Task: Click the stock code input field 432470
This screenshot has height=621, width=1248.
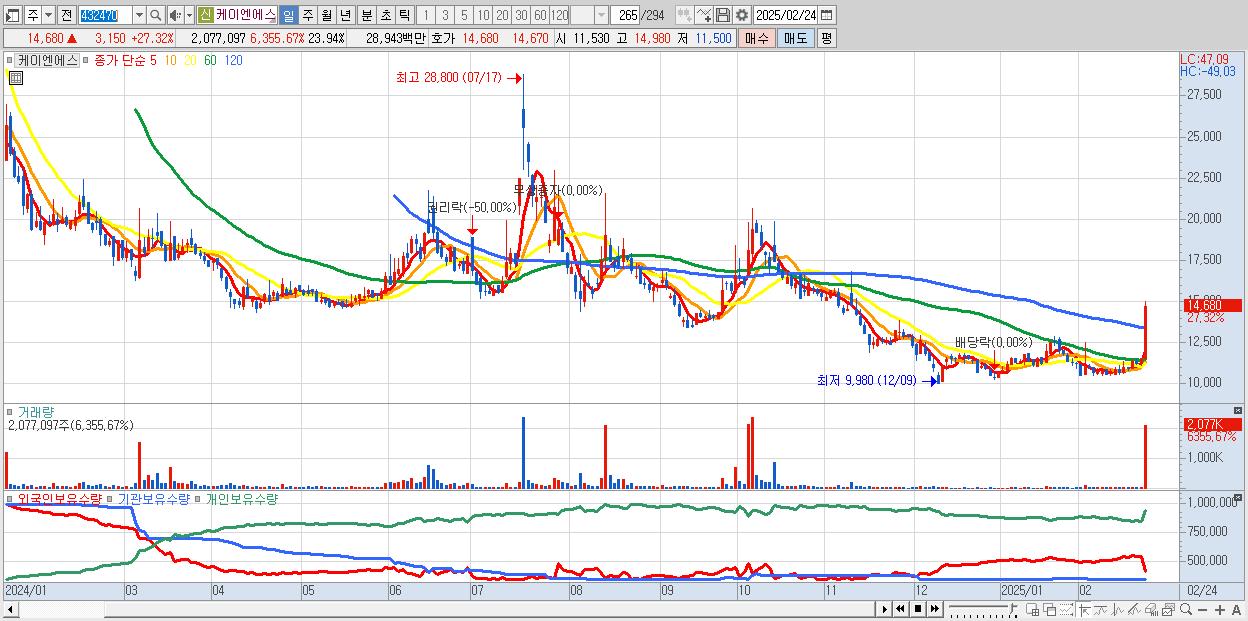Action: tap(104, 15)
